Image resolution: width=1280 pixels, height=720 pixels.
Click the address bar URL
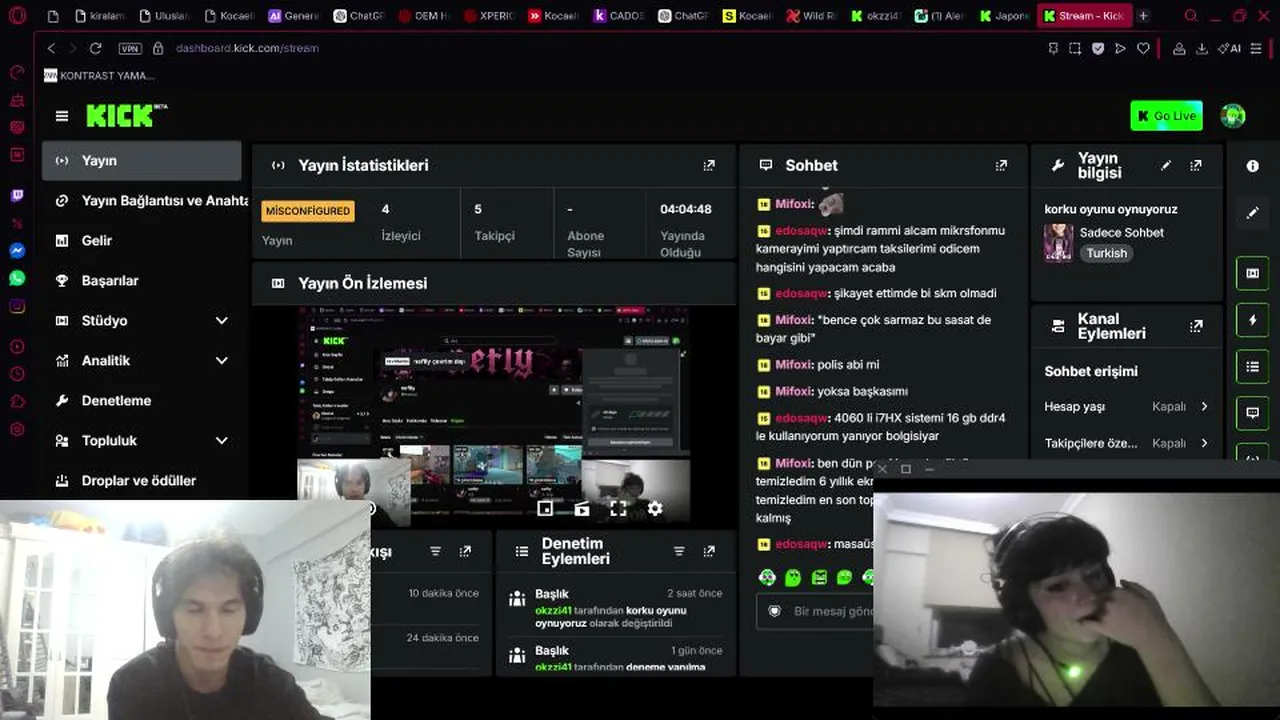click(247, 48)
